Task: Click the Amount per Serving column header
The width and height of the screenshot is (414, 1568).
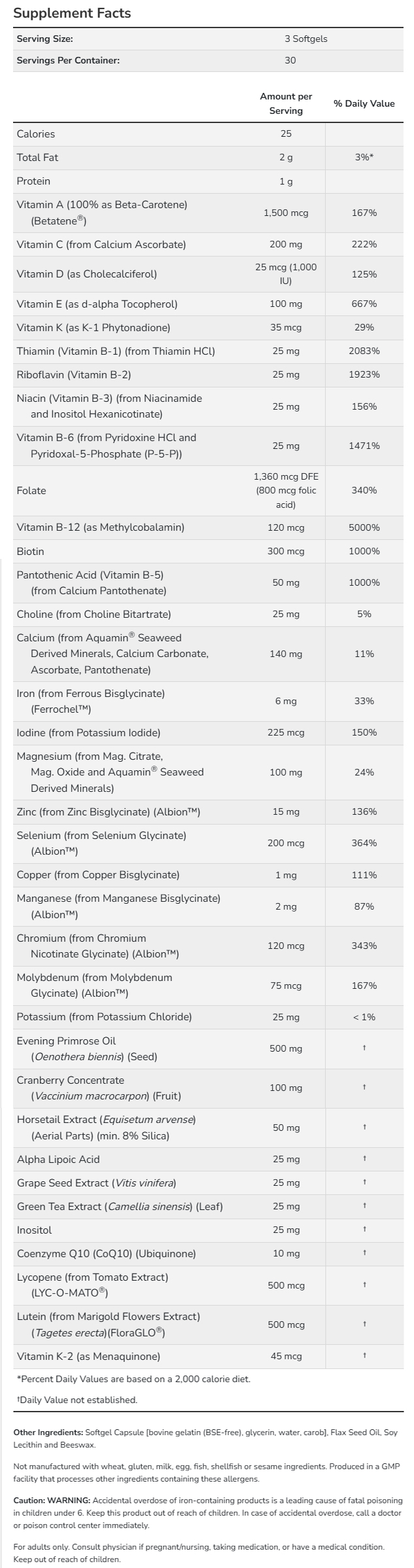Action: click(286, 103)
